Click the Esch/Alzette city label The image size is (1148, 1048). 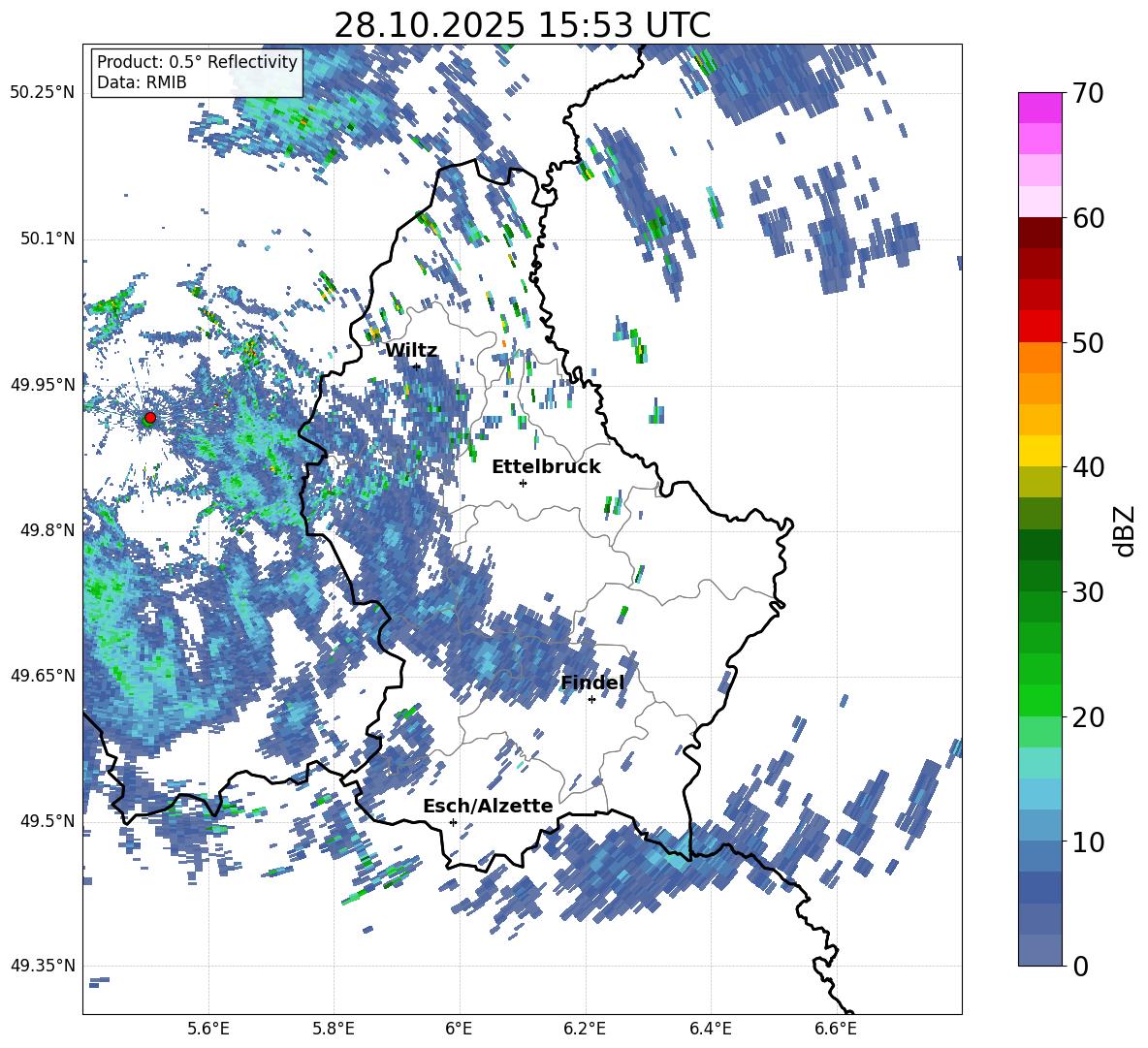pyautogui.click(x=488, y=807)
